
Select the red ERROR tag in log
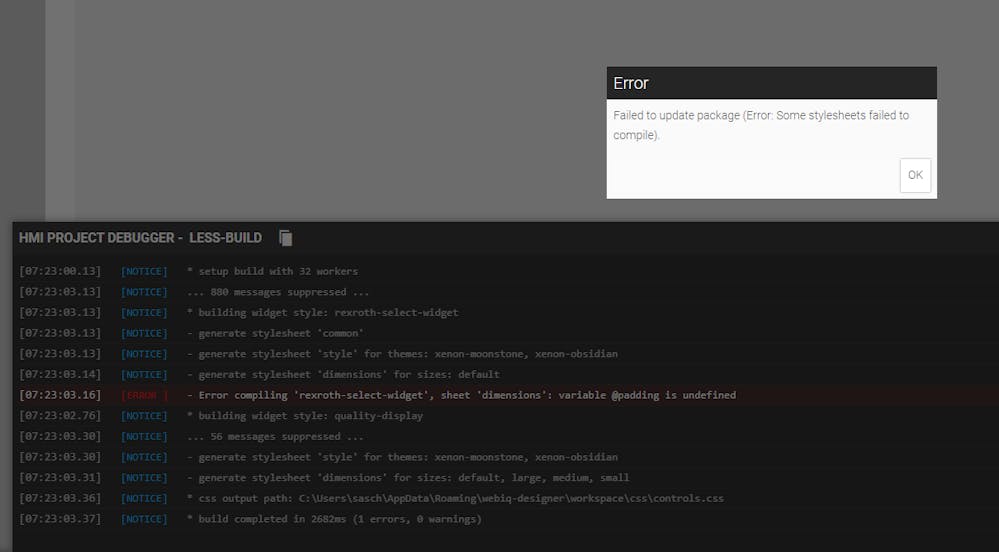tap(144, 395)
